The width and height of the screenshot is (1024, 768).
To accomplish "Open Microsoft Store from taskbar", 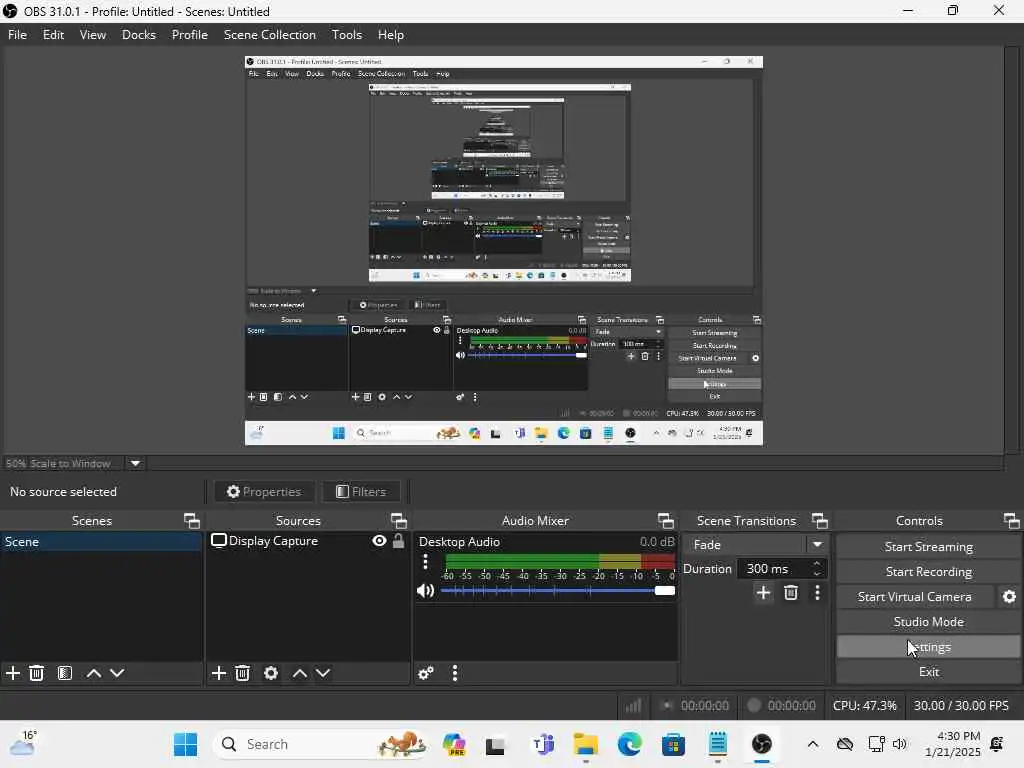I will pyautogui.click(x=673, y=744).
